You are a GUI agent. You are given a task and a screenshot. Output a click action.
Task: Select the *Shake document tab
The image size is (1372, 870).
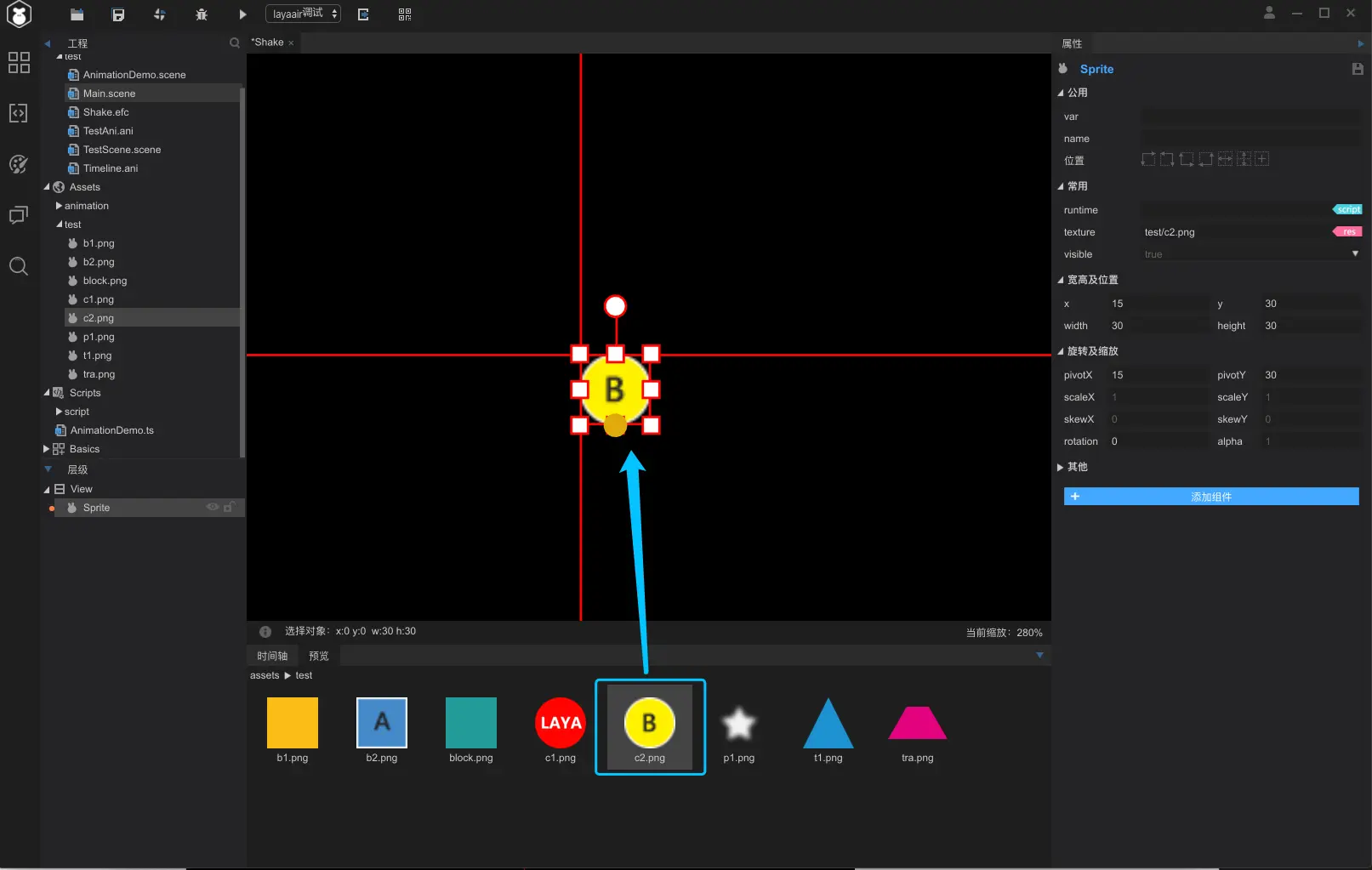click(267, 43)
